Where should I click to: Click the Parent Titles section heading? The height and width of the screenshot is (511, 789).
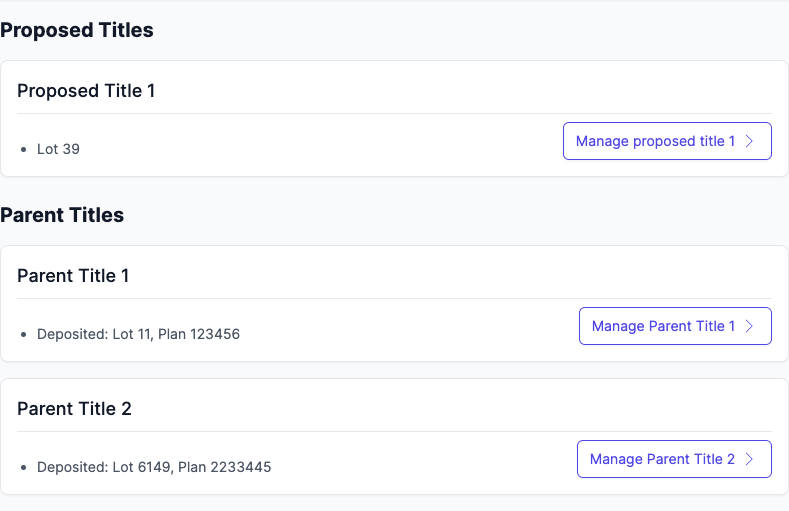pos(62,215)
